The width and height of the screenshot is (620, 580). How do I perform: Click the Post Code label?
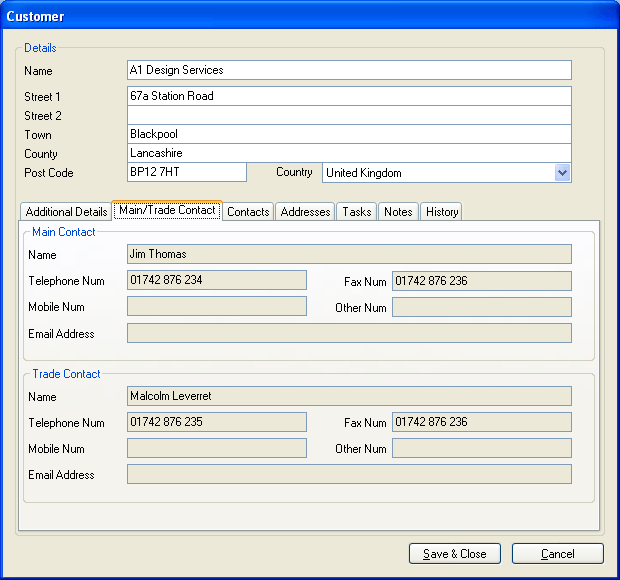point(49,173)
